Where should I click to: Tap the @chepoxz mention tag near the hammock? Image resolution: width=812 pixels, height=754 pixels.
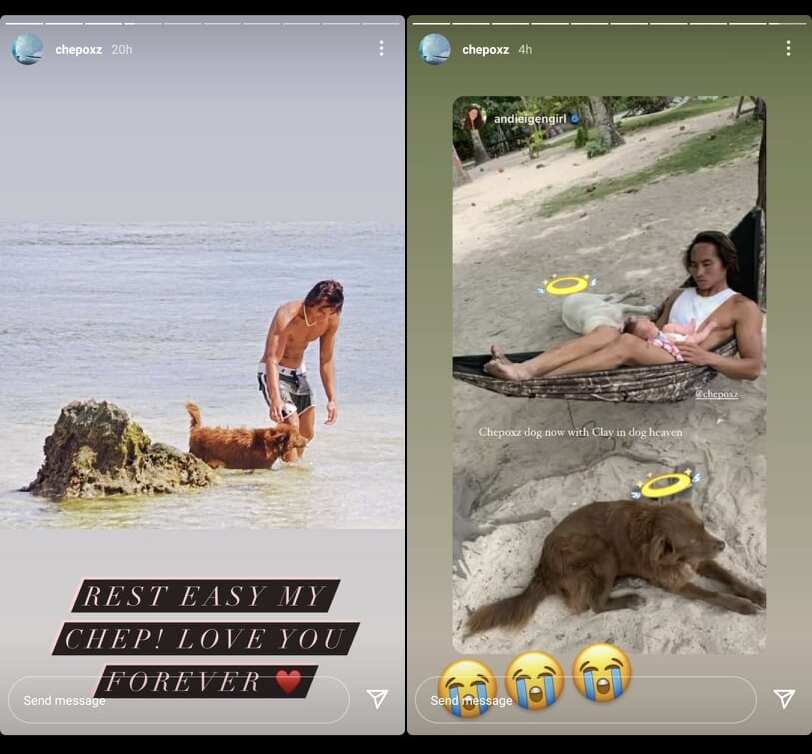pos(717,394)
